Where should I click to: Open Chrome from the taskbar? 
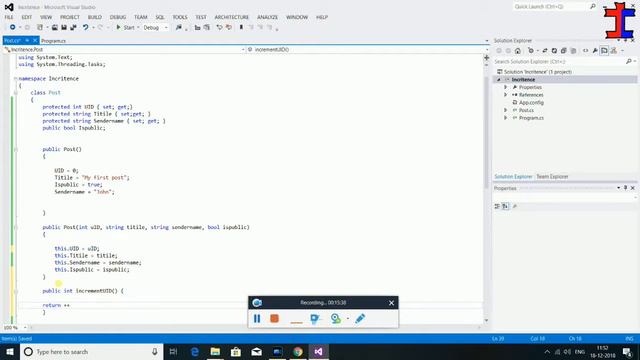pyautogui.click(x=298, y=351)
